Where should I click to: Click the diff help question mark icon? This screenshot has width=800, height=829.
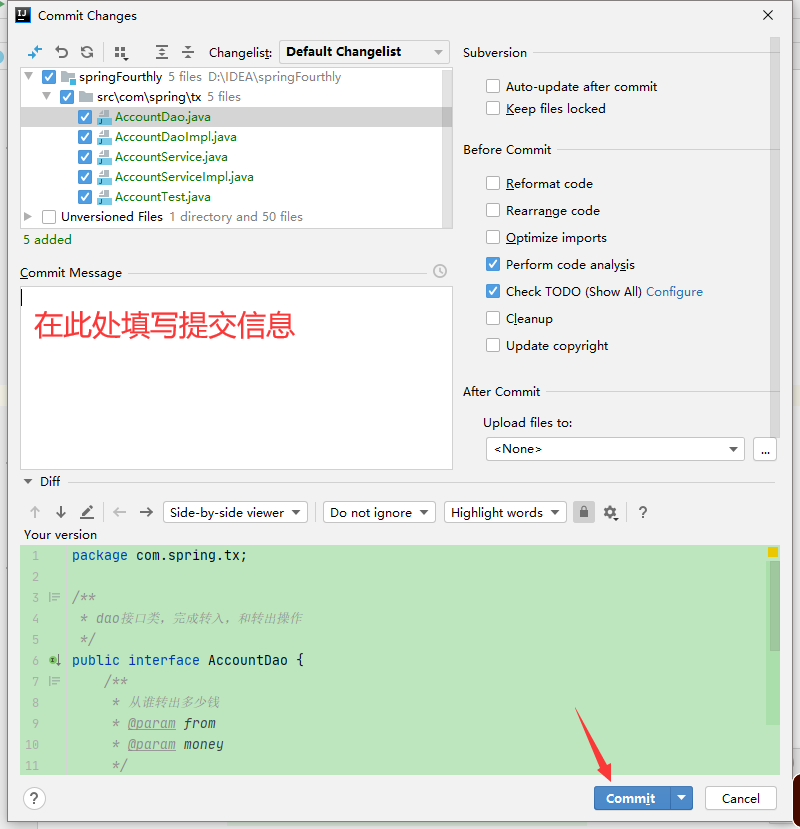click(642, 512)
